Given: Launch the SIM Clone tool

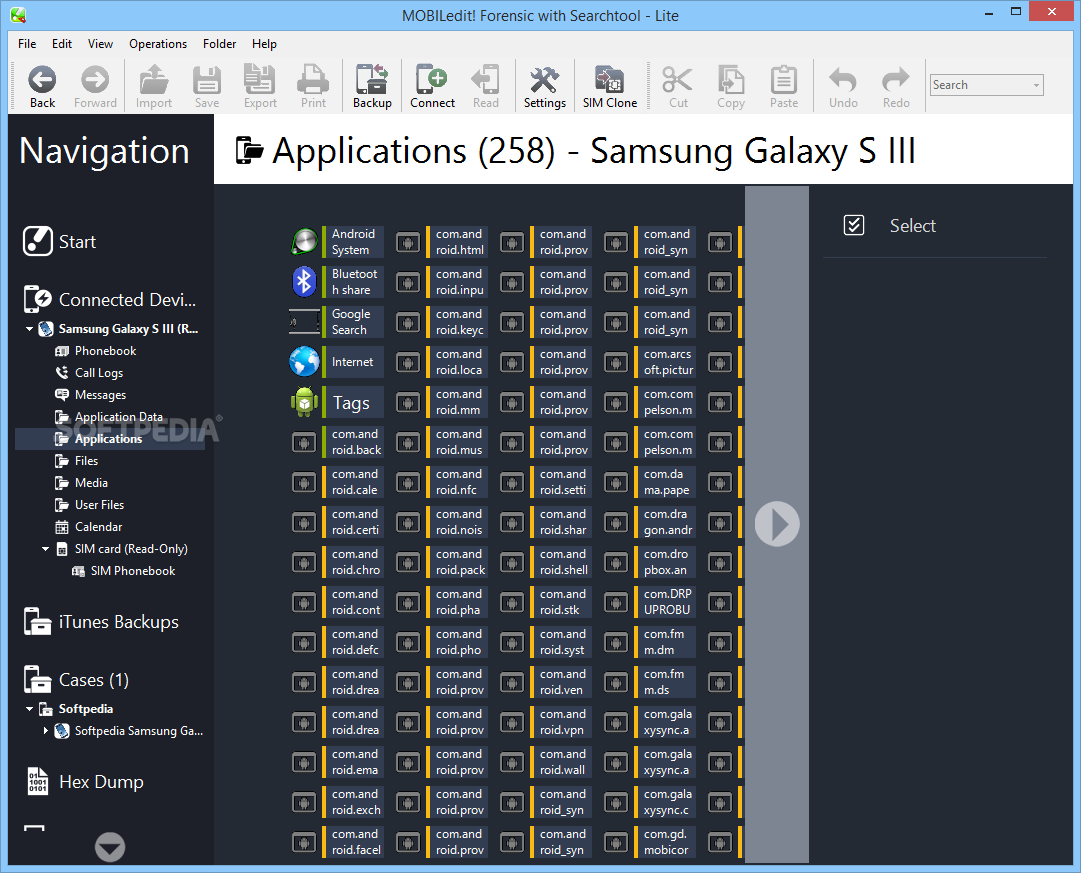Looking at the screenshot, I should [610, 87].
